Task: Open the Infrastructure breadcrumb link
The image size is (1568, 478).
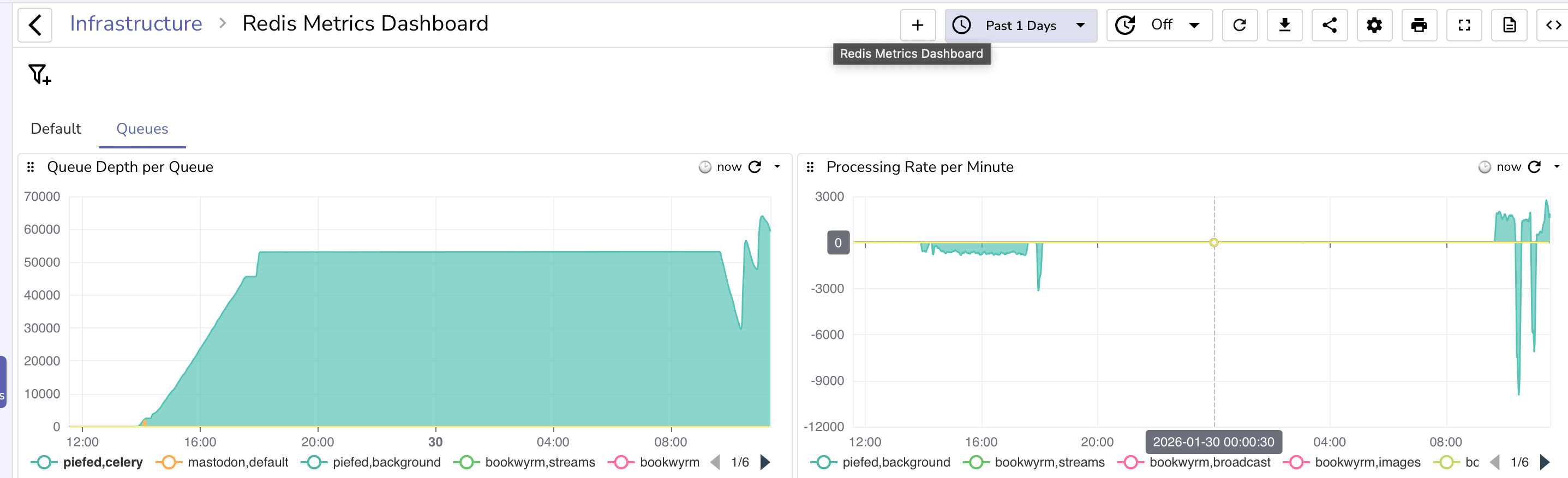Action: pyautogui.click(x=136, y=23)
